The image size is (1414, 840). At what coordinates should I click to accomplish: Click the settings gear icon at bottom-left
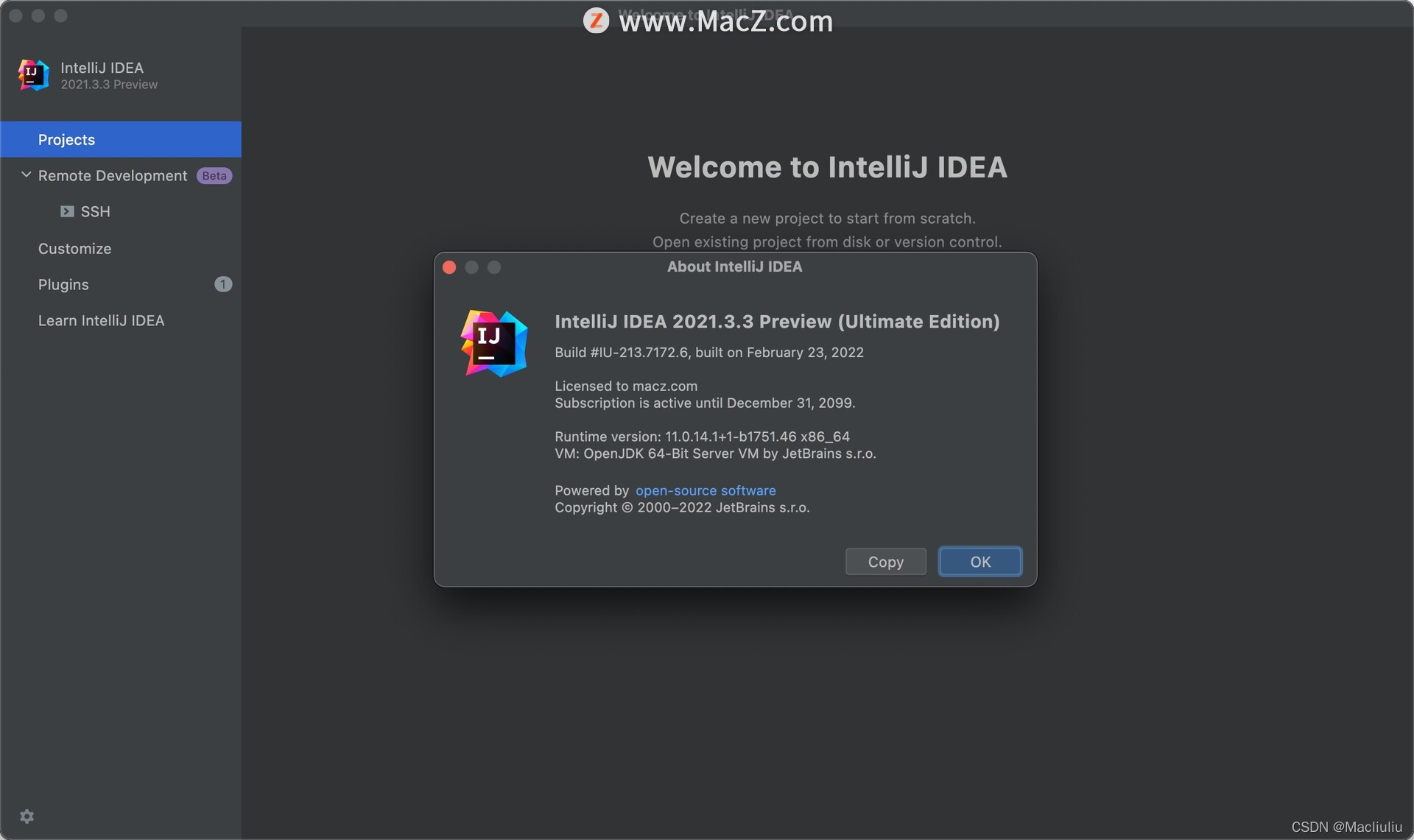pos(27,816)
